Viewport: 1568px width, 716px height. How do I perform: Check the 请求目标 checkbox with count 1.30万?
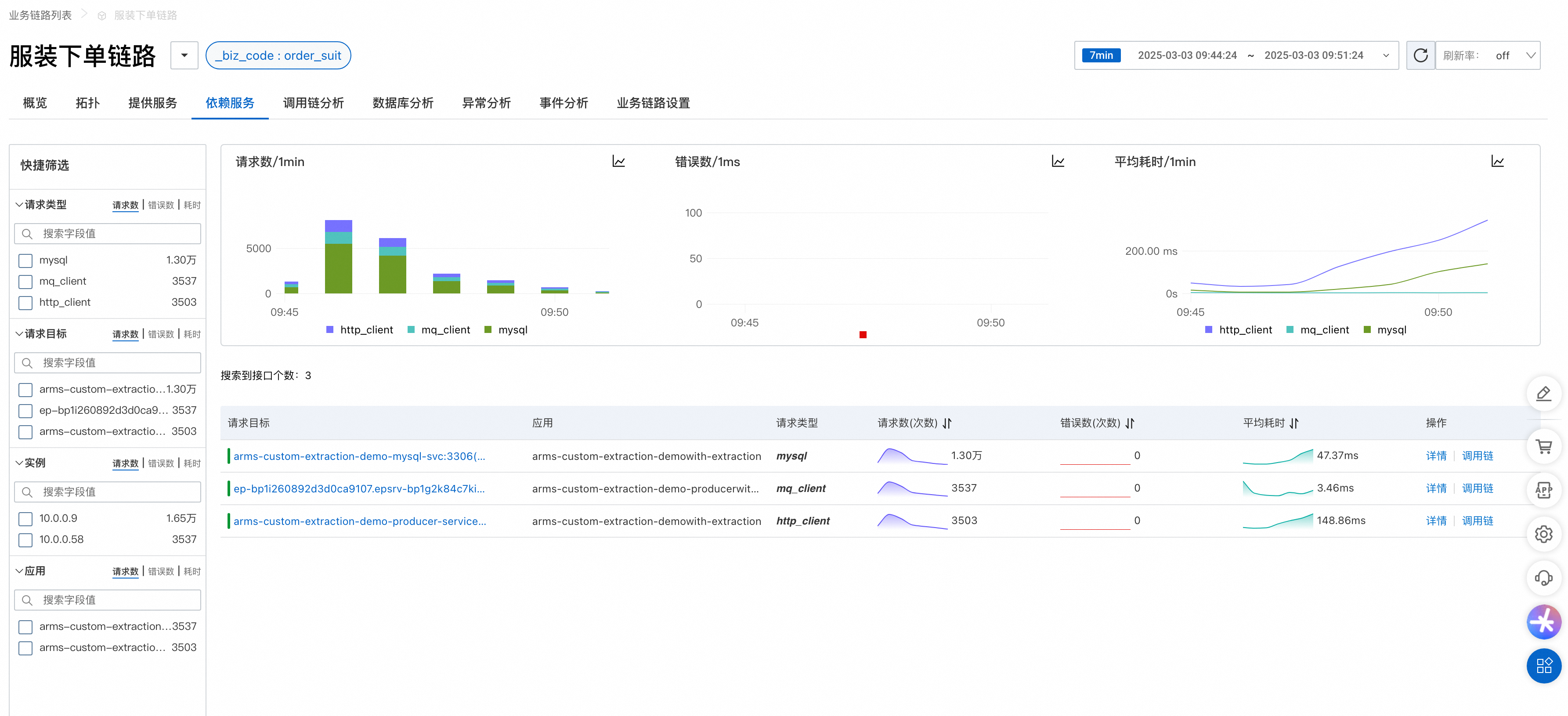[x=25, y=390]
